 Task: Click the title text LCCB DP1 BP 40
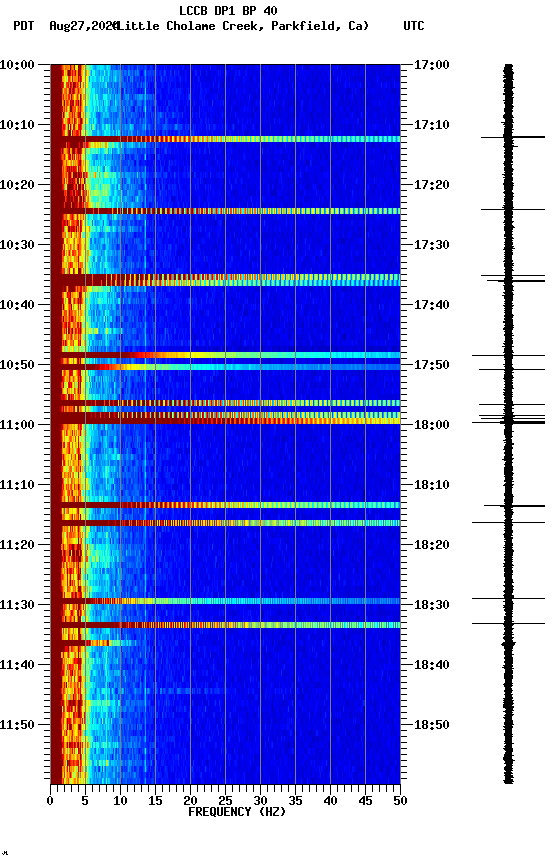click(228, 10)
